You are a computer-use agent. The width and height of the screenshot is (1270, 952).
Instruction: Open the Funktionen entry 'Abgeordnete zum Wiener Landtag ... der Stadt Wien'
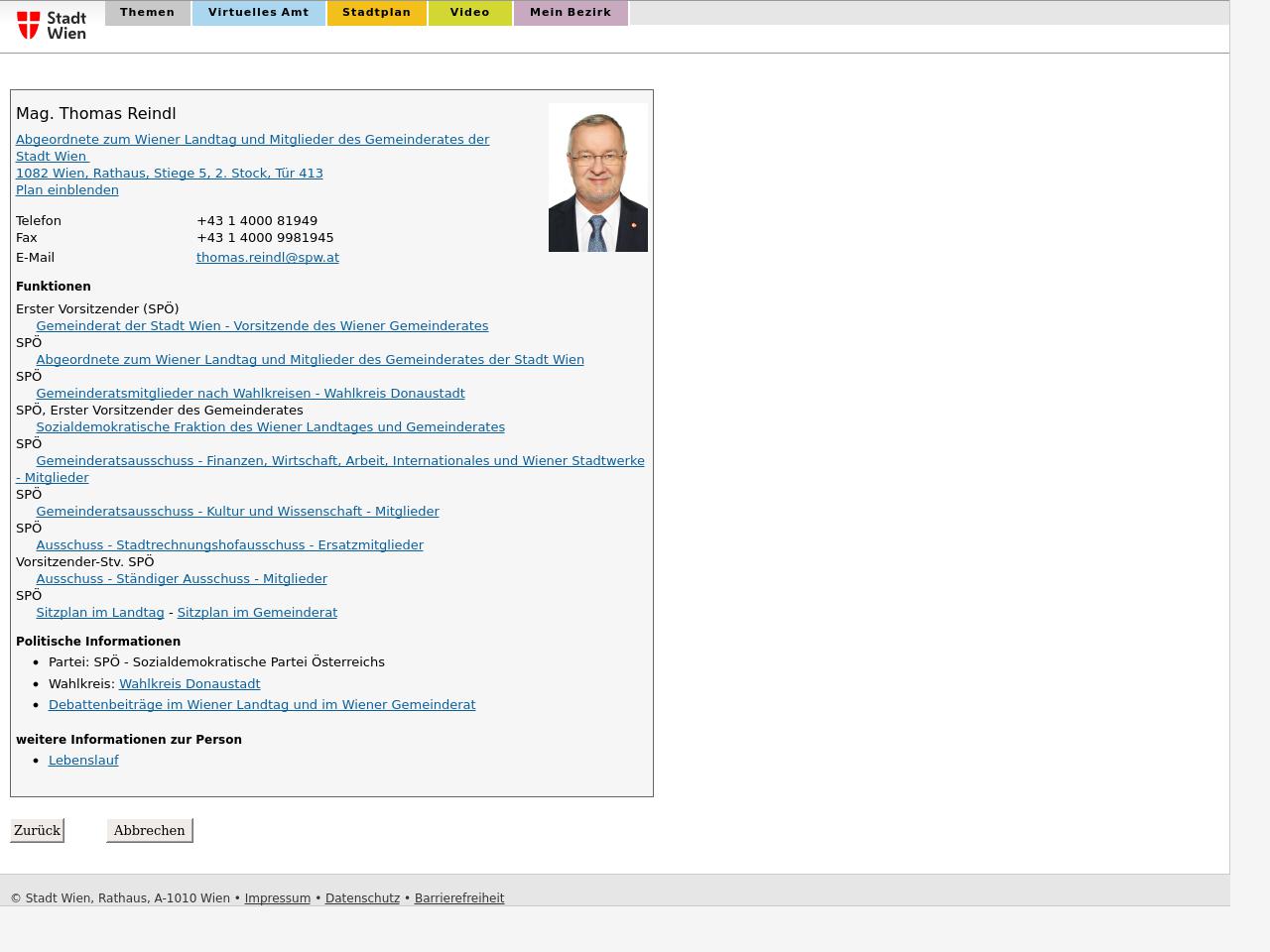click(x=310, y=359)
